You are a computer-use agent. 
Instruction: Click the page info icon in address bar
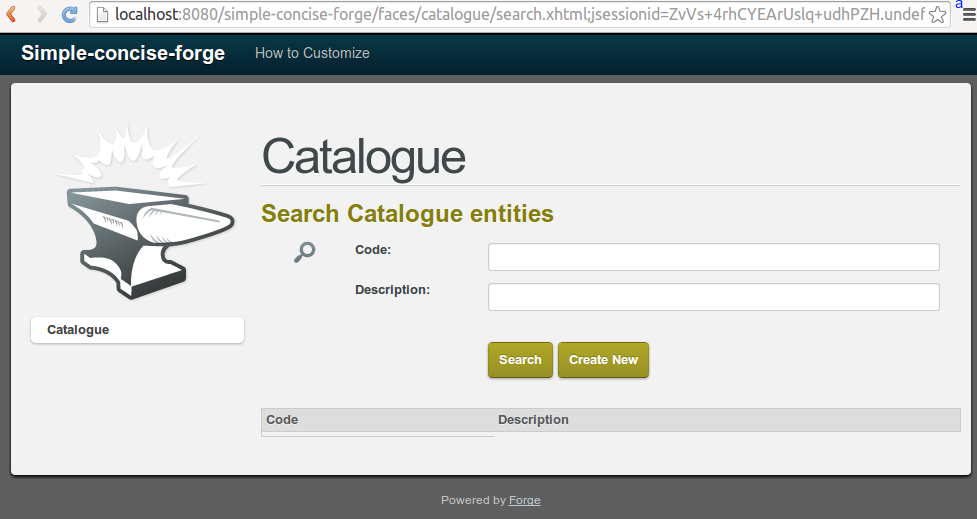tap(101, 14)
